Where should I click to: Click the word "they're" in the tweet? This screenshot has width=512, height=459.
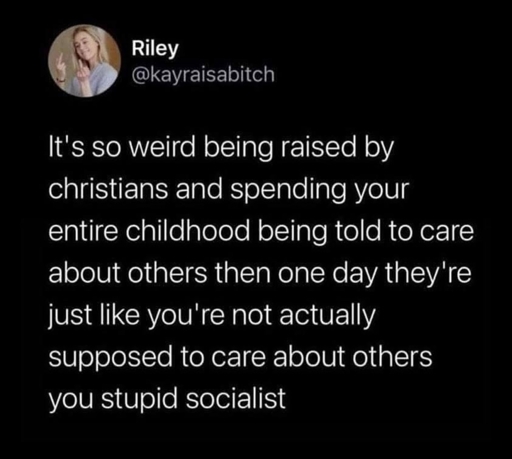coord(428,274)
